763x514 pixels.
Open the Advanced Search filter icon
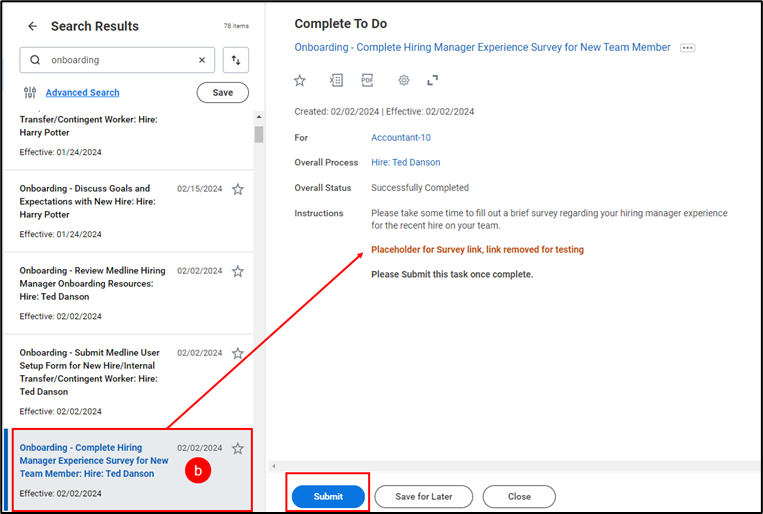[x=30, y=93]
